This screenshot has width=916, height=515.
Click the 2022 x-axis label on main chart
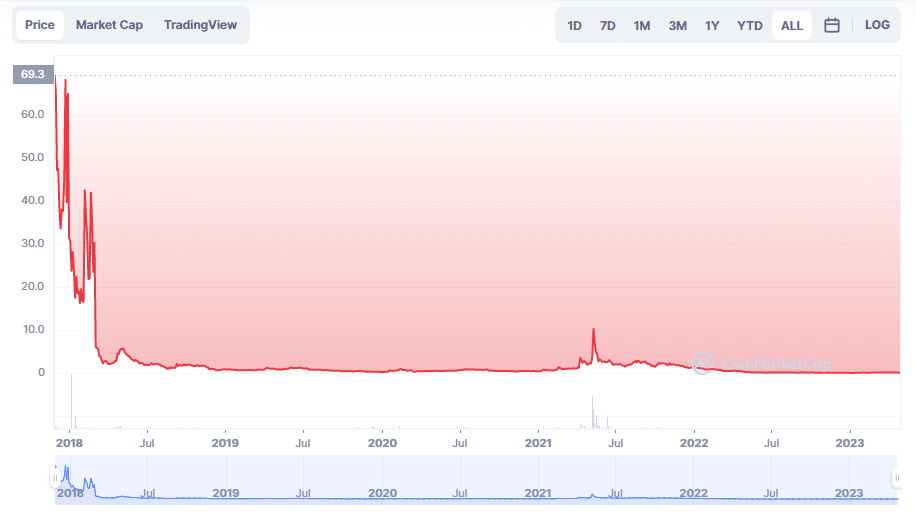tap(694, 443)
